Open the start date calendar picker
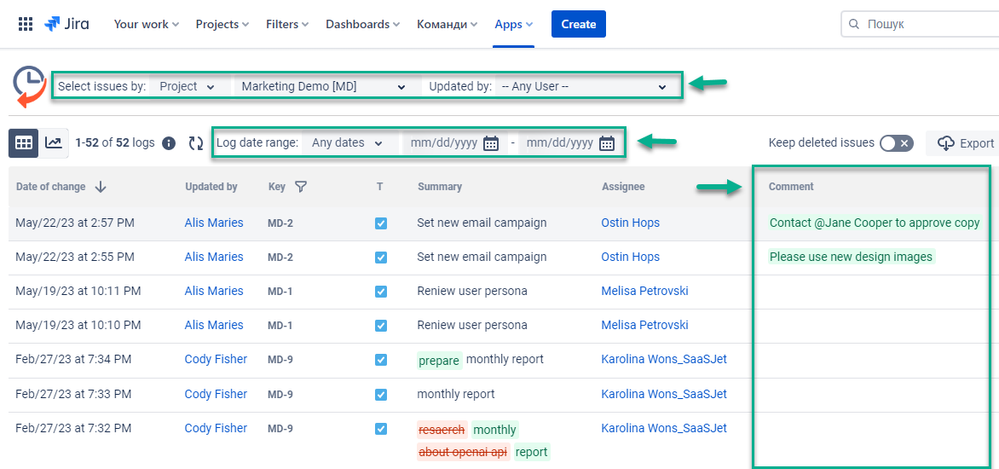This screenshot has height=469, width=999. [x=491, y=143]
